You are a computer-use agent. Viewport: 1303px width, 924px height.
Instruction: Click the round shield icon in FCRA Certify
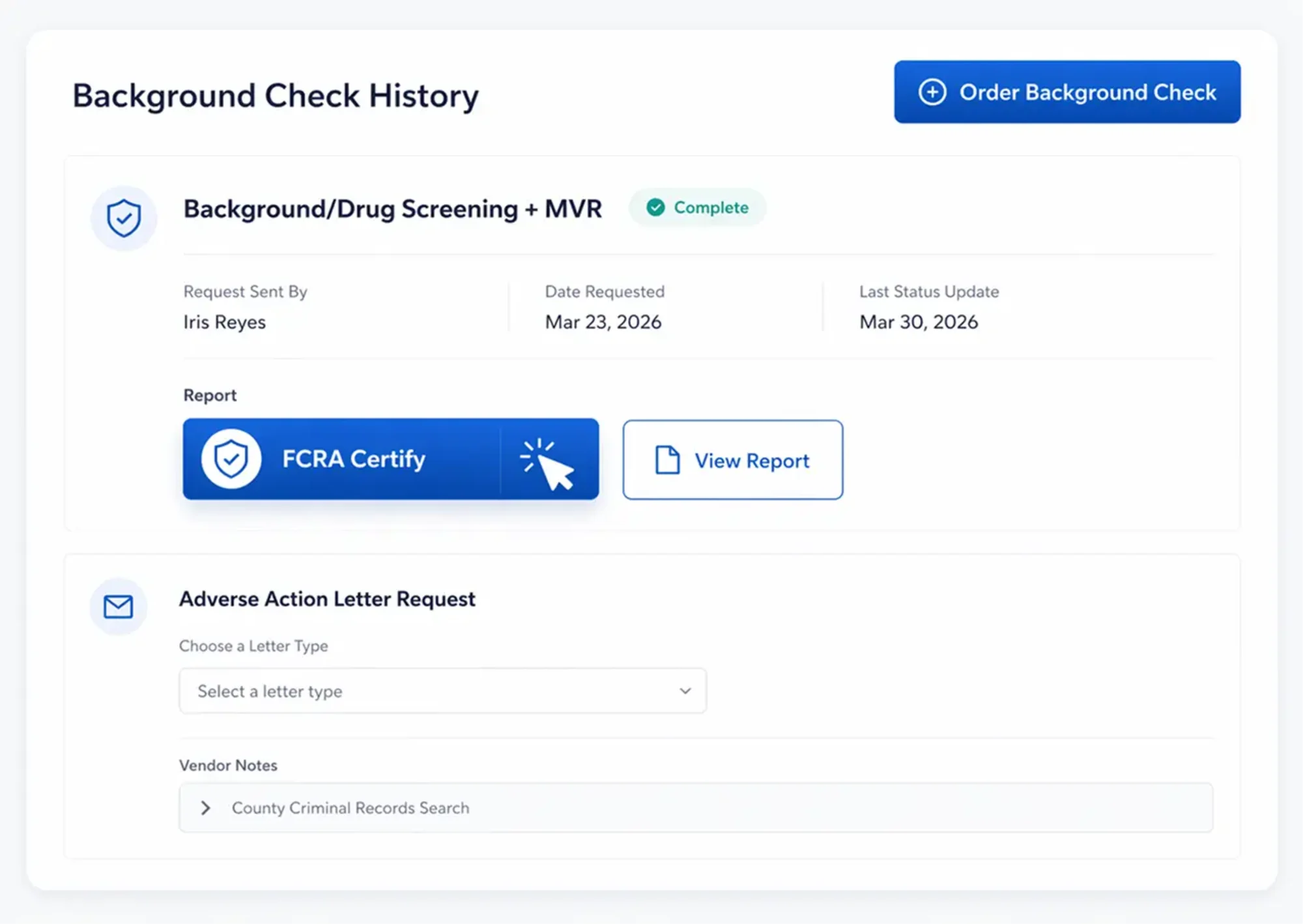(231, 459)
